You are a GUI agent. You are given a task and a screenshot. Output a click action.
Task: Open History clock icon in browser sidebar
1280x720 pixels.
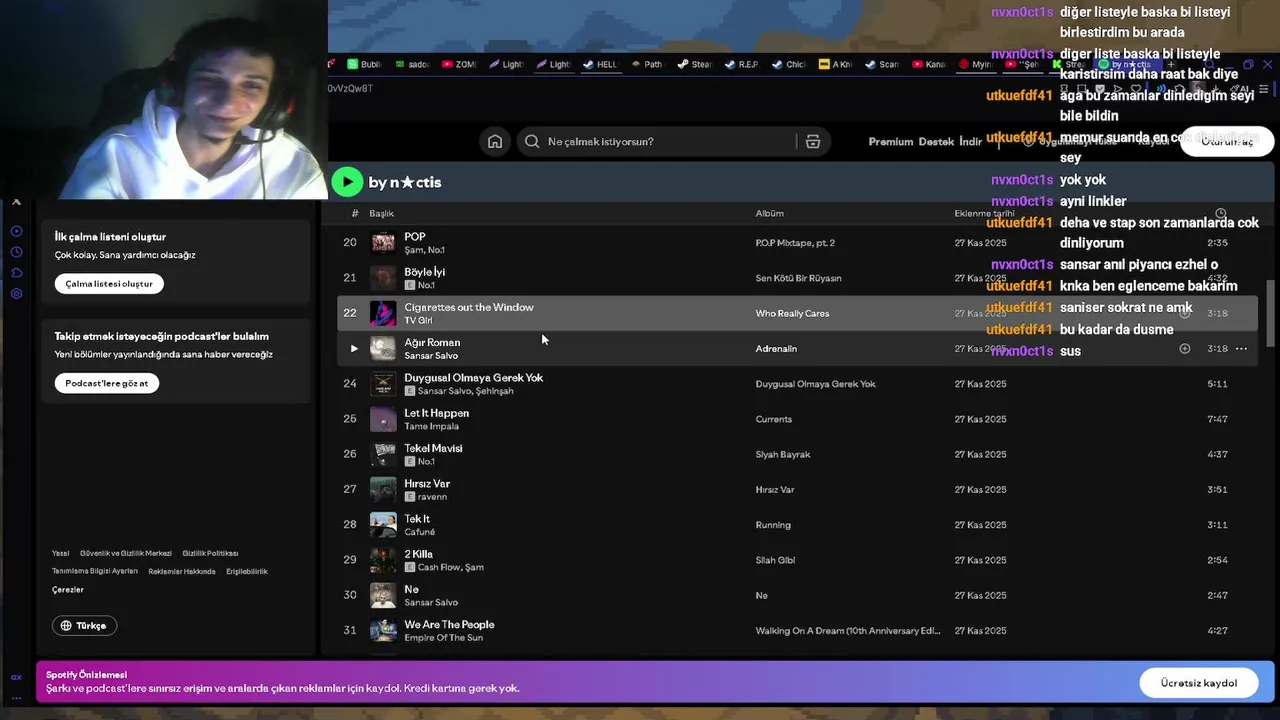tap(16, 252)
